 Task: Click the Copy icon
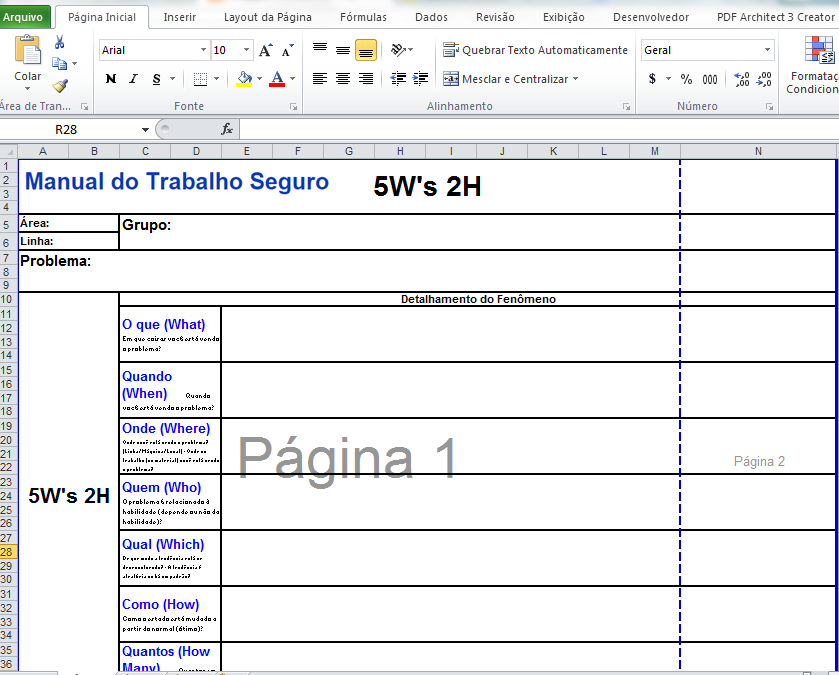(60, 63)
